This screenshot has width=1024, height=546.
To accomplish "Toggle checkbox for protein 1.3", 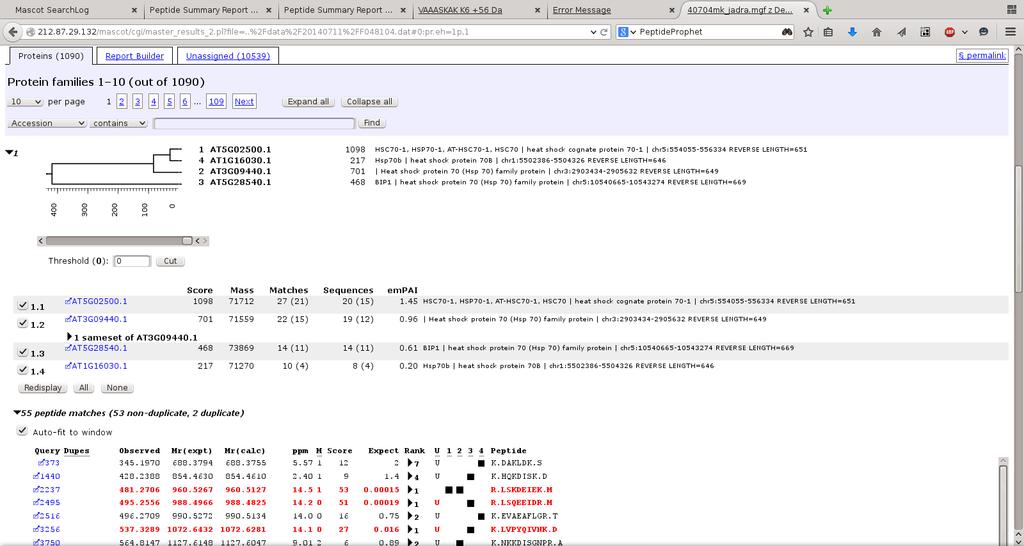I will click(22, 352).
